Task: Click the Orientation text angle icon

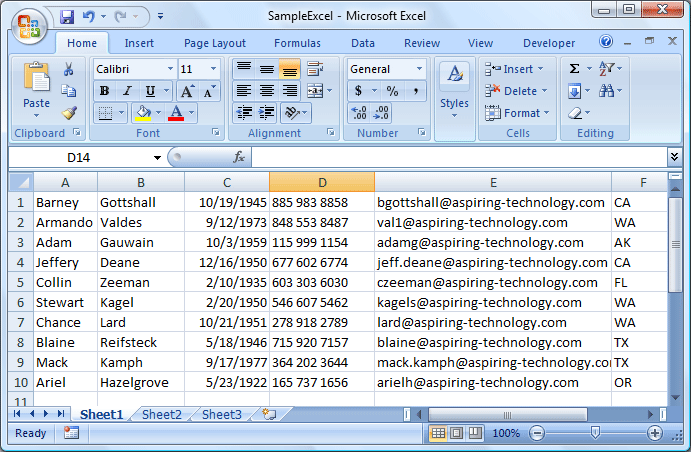Action: (292, 113)
